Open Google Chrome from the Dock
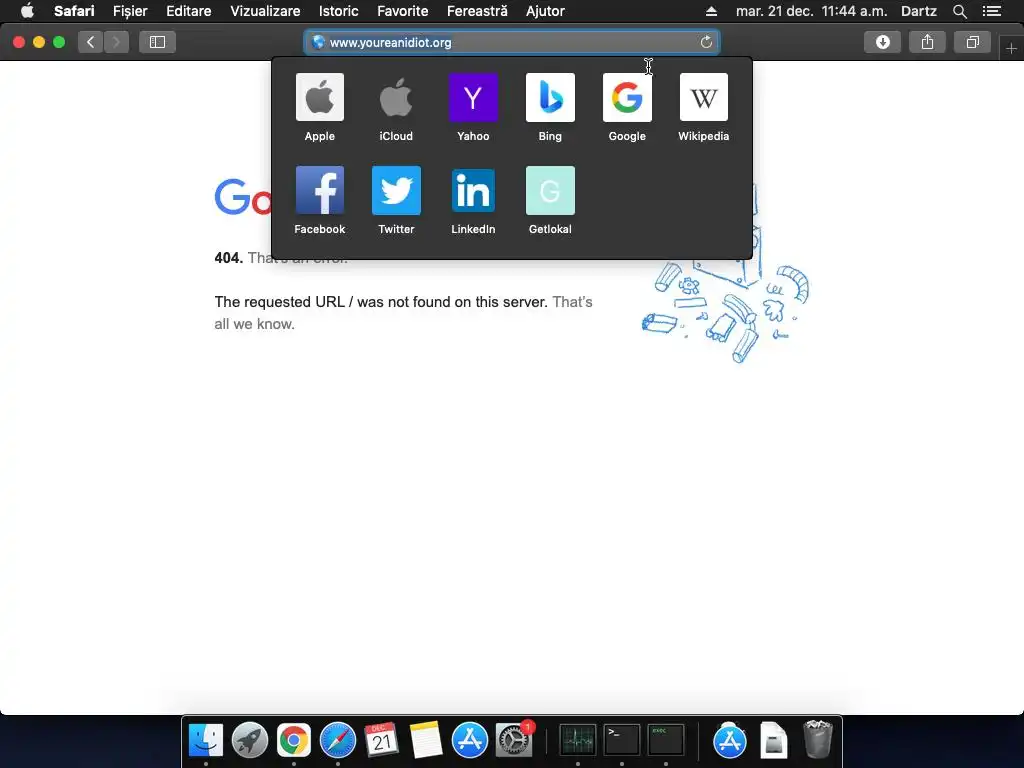This screenshot has height=768, width=1024. click(x=294, y=741)
